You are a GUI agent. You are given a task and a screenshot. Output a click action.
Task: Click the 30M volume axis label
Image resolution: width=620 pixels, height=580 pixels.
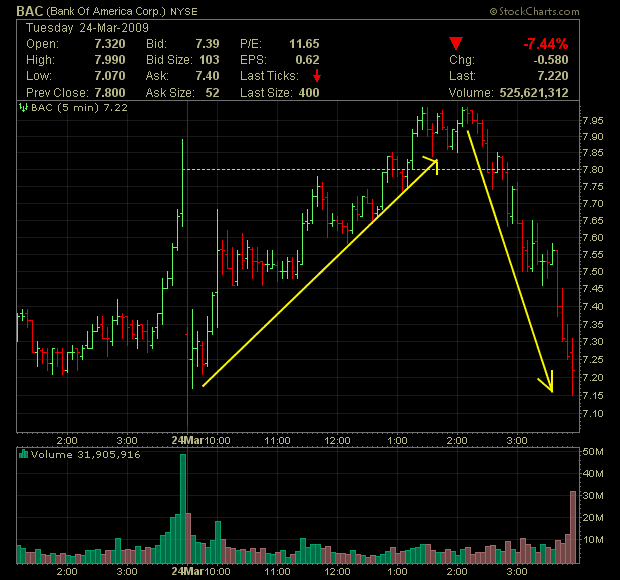click(x=593, y=496)
